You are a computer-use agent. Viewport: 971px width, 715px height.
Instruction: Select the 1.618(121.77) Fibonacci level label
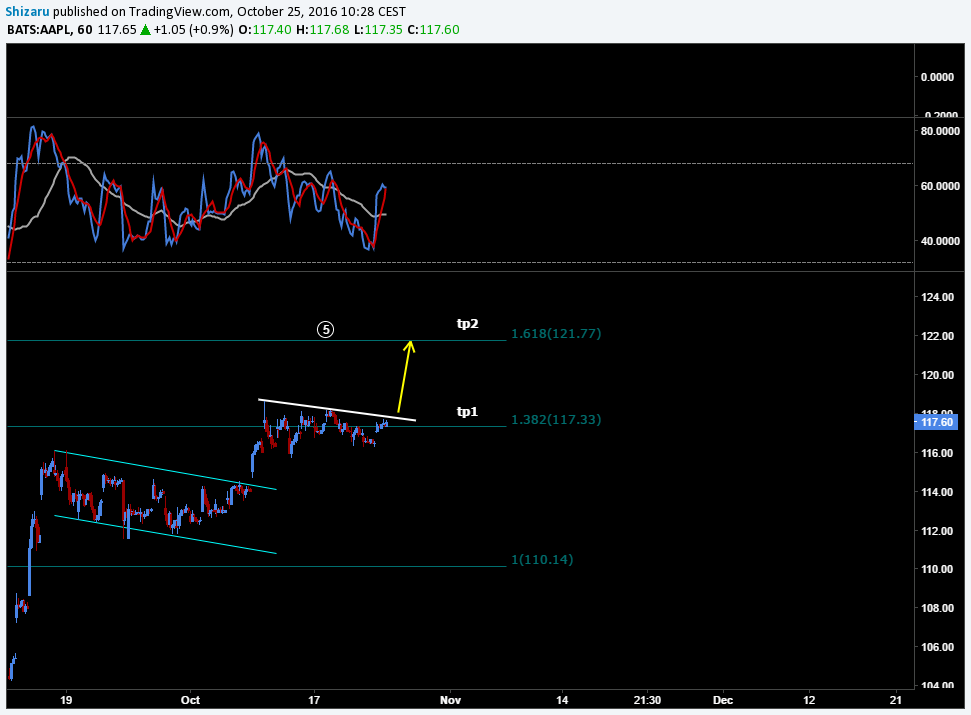(x=556, y=334)
